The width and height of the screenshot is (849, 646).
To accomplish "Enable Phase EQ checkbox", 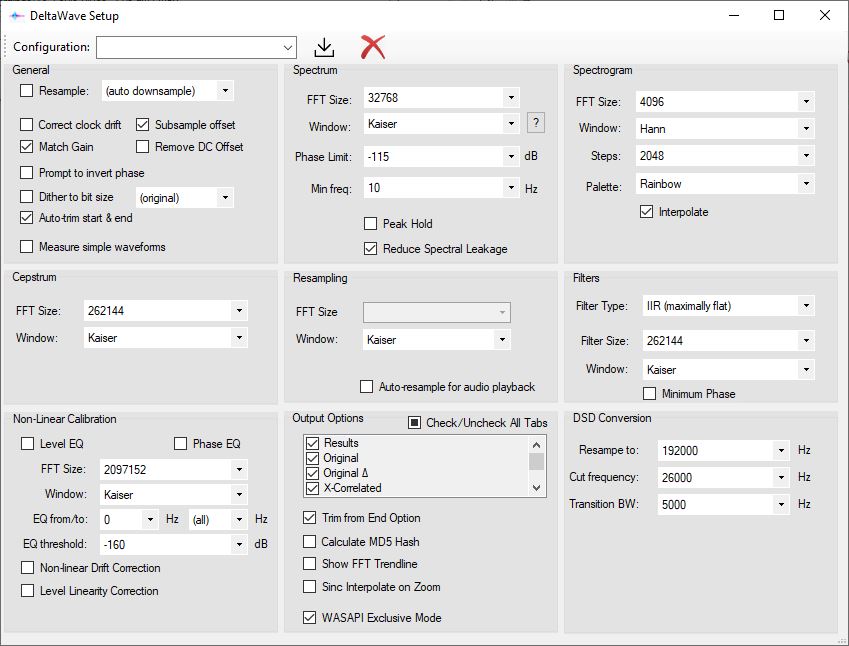I will (180, 443).
